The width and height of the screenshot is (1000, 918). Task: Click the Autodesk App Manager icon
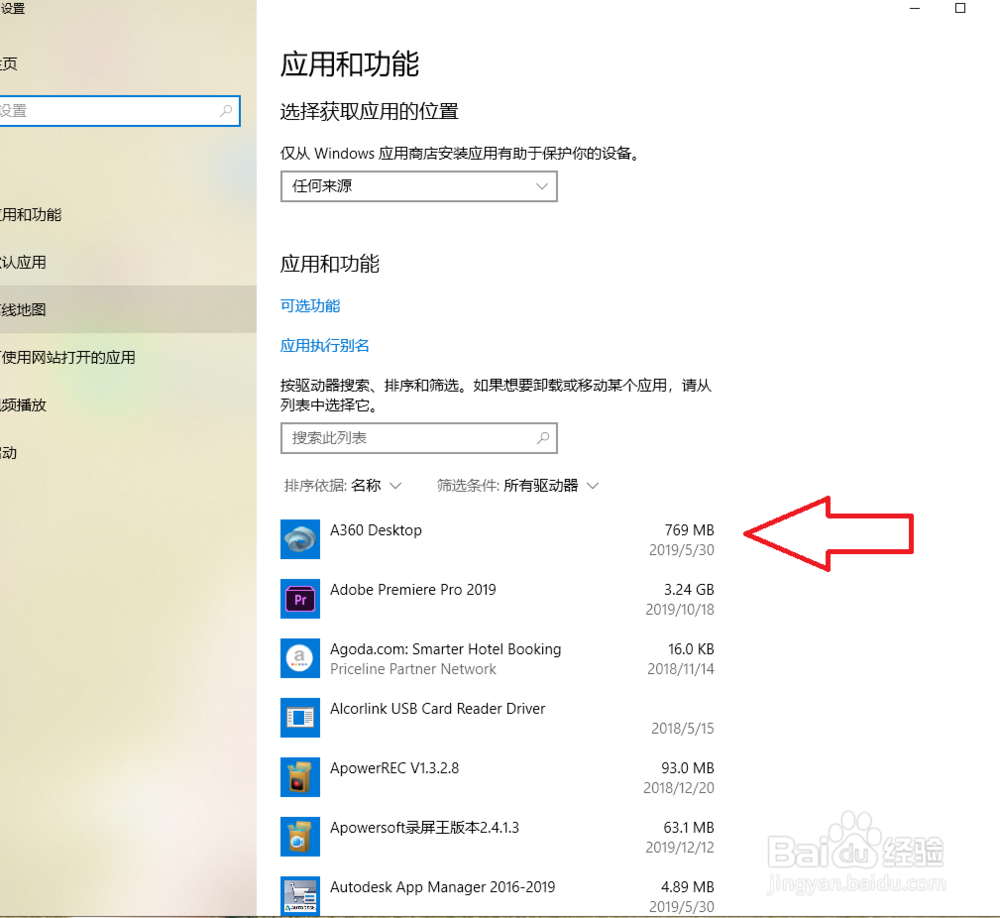coord(300,896)
